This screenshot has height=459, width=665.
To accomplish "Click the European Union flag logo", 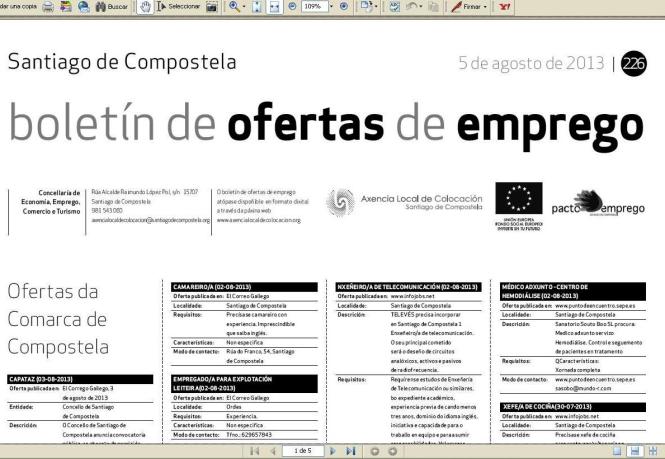I will [x=519, y=206].
